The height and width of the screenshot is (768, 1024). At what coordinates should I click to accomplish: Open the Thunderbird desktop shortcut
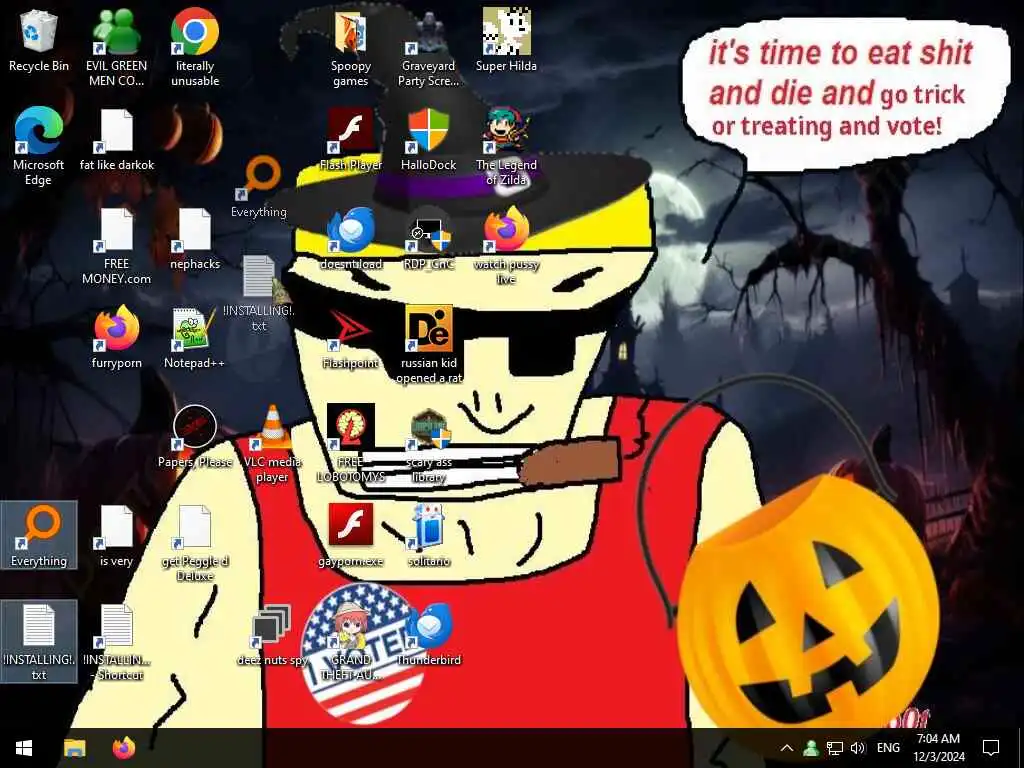tap(428, 635)
